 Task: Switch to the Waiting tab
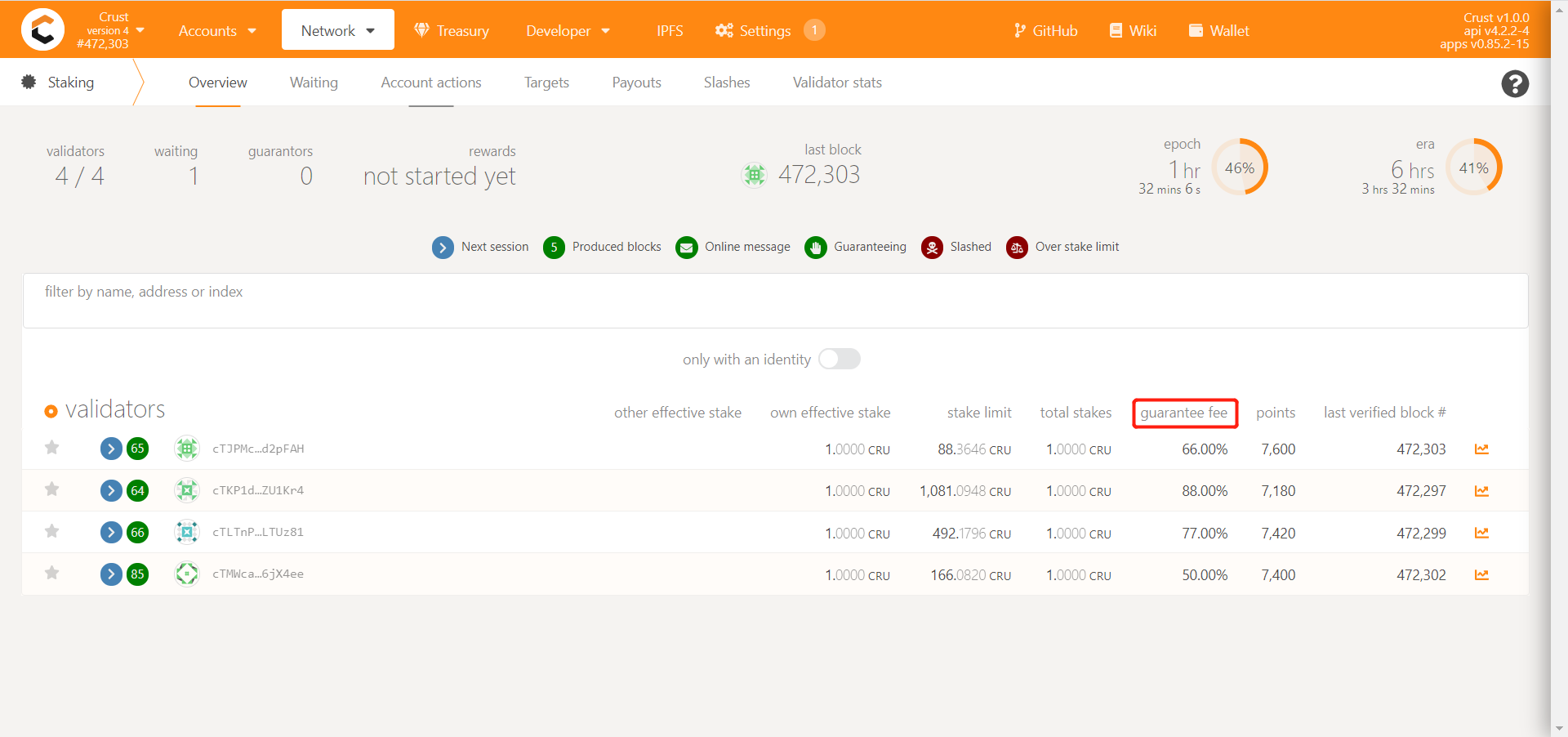314,83
